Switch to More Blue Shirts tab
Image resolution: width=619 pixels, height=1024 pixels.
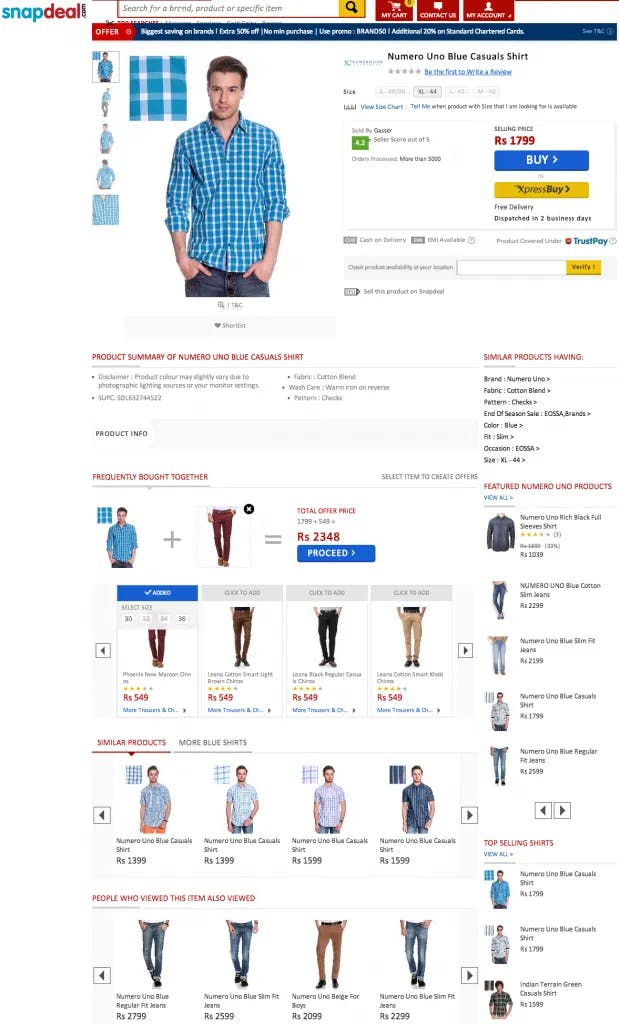(213, 743)
